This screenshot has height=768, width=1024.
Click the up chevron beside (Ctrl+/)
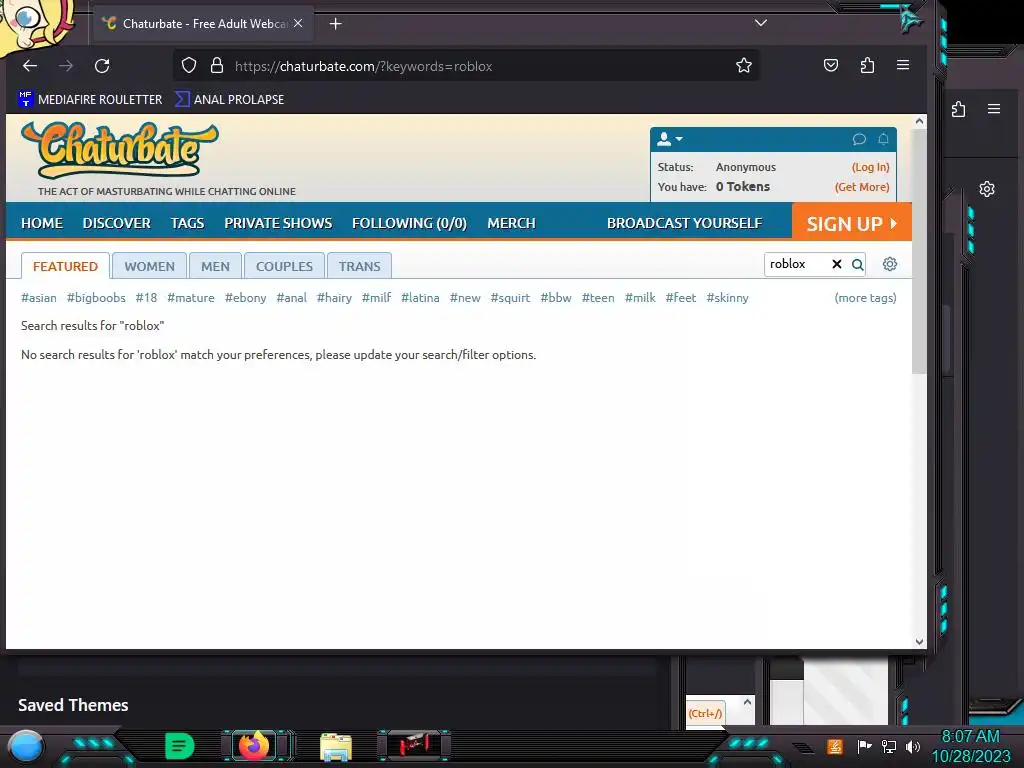pos(747,701)
